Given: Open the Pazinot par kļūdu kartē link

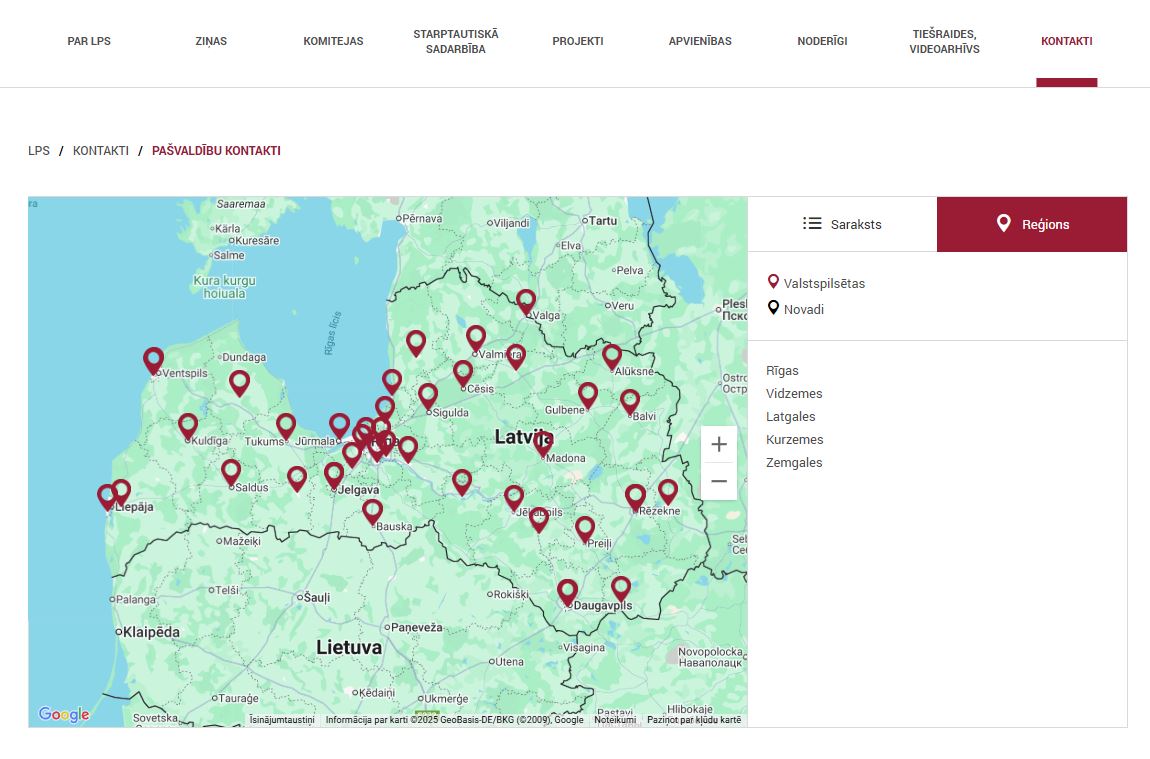Looking at the screenshot, I should 694,720.
